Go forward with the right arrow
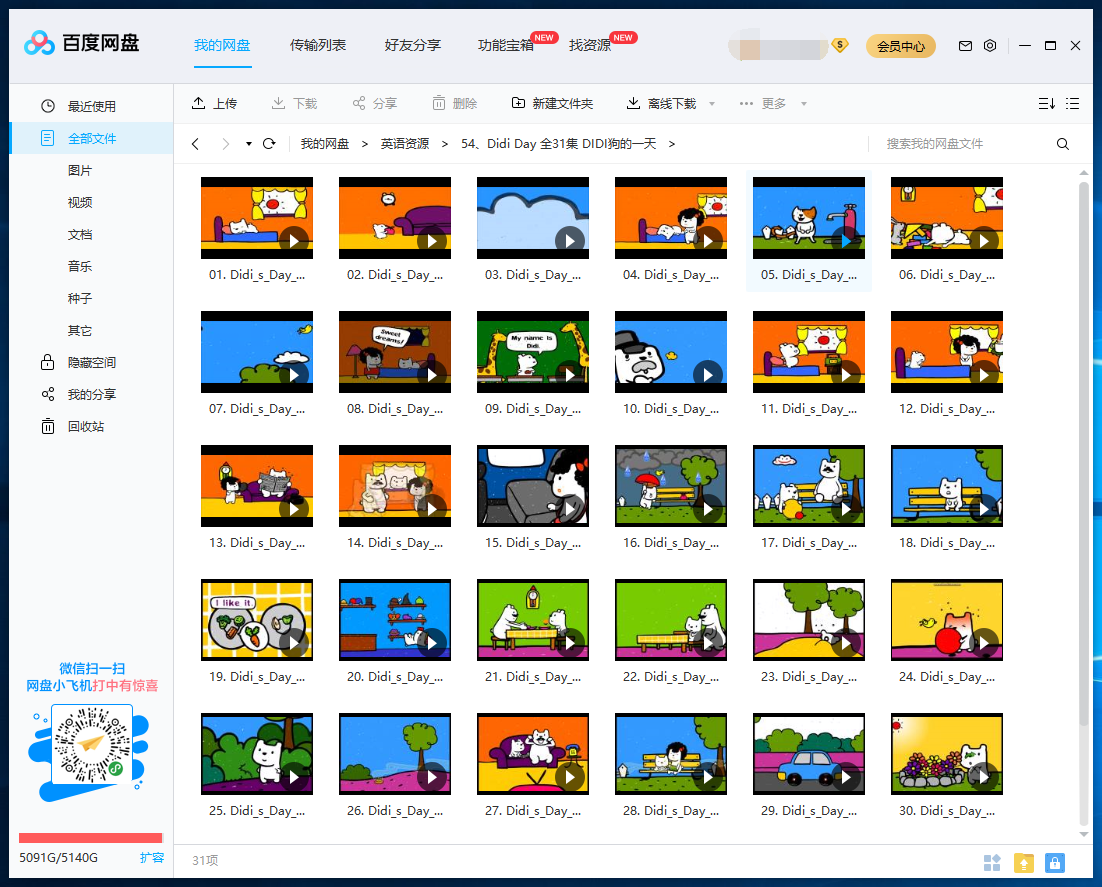 226,144
